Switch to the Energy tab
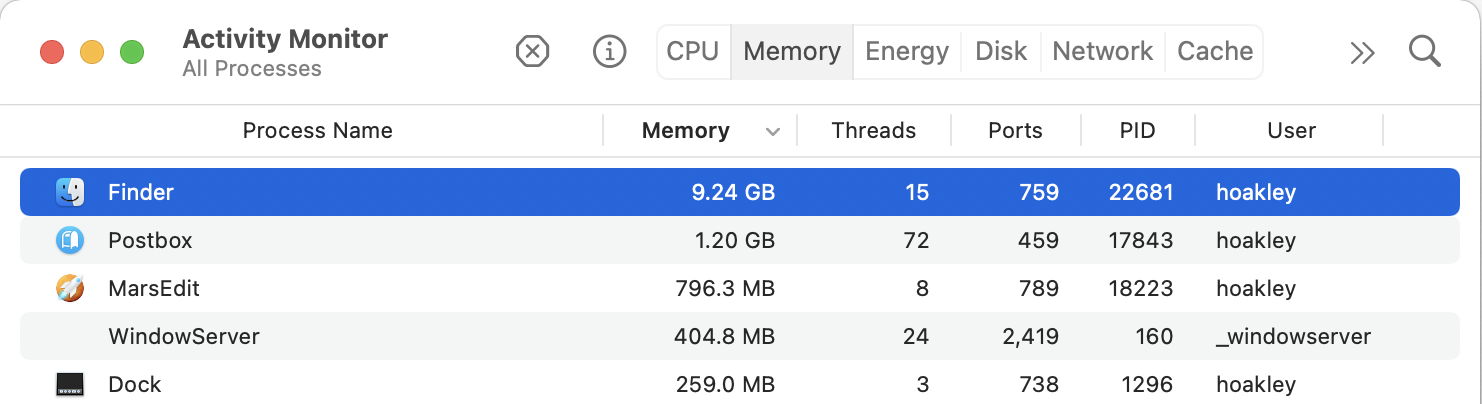Screen dimensions: 1482x404 tap(907, 51)
